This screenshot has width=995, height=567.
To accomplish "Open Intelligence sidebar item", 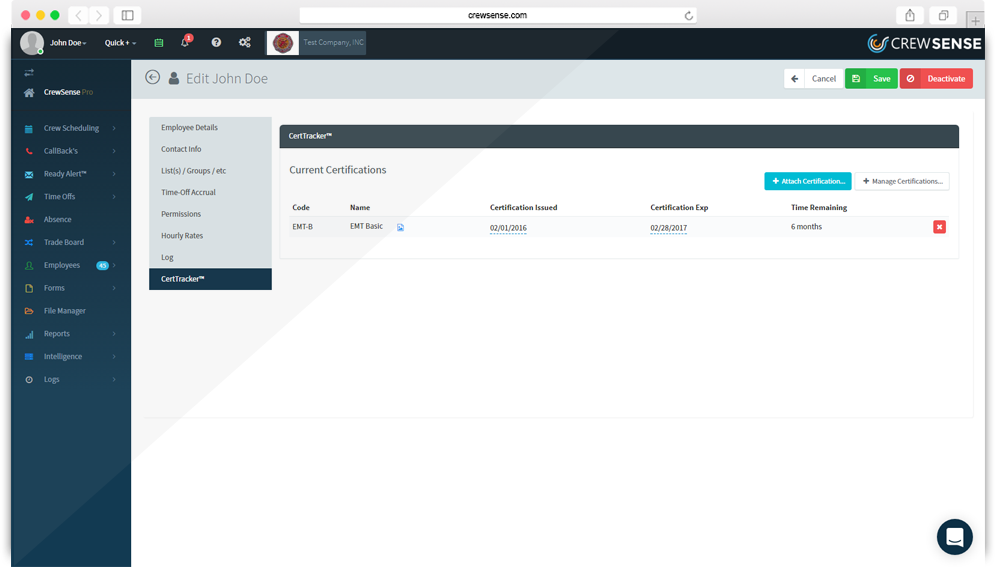I will click(x=63, y=356).
